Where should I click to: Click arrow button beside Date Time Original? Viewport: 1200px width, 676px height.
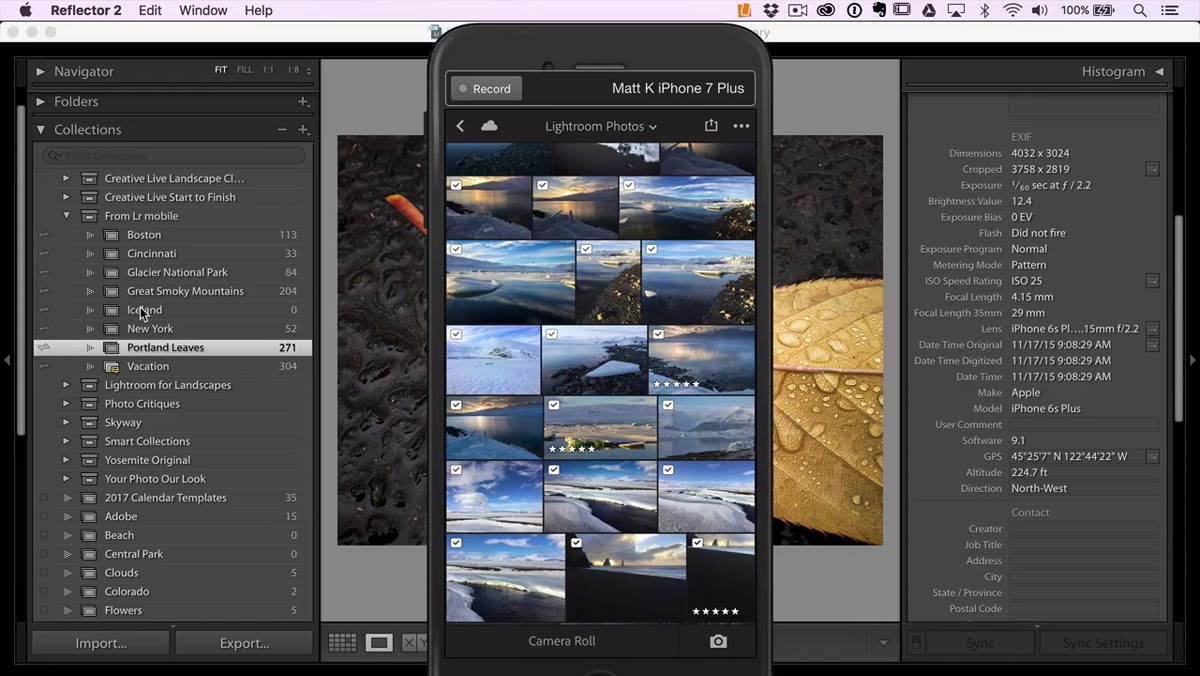coord(1152,345)
